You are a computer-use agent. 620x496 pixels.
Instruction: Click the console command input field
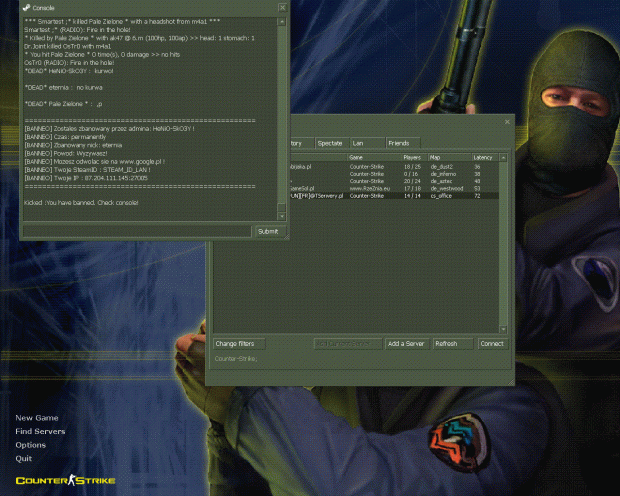click(x=137, y=231)
